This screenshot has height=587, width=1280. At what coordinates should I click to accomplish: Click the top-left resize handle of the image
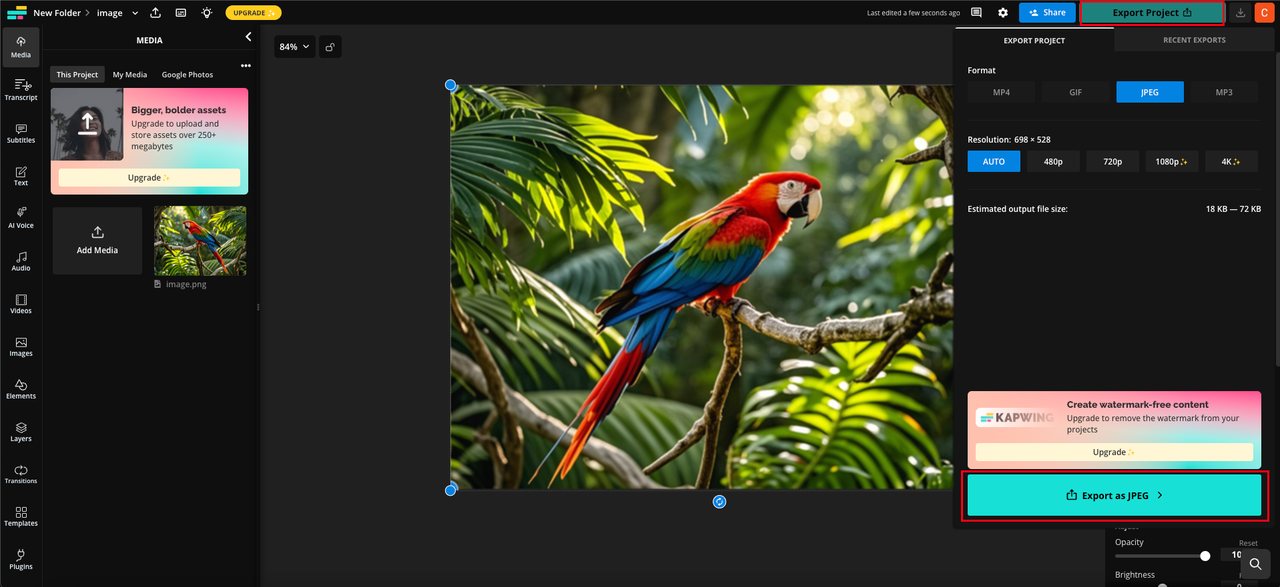[450, 85]
